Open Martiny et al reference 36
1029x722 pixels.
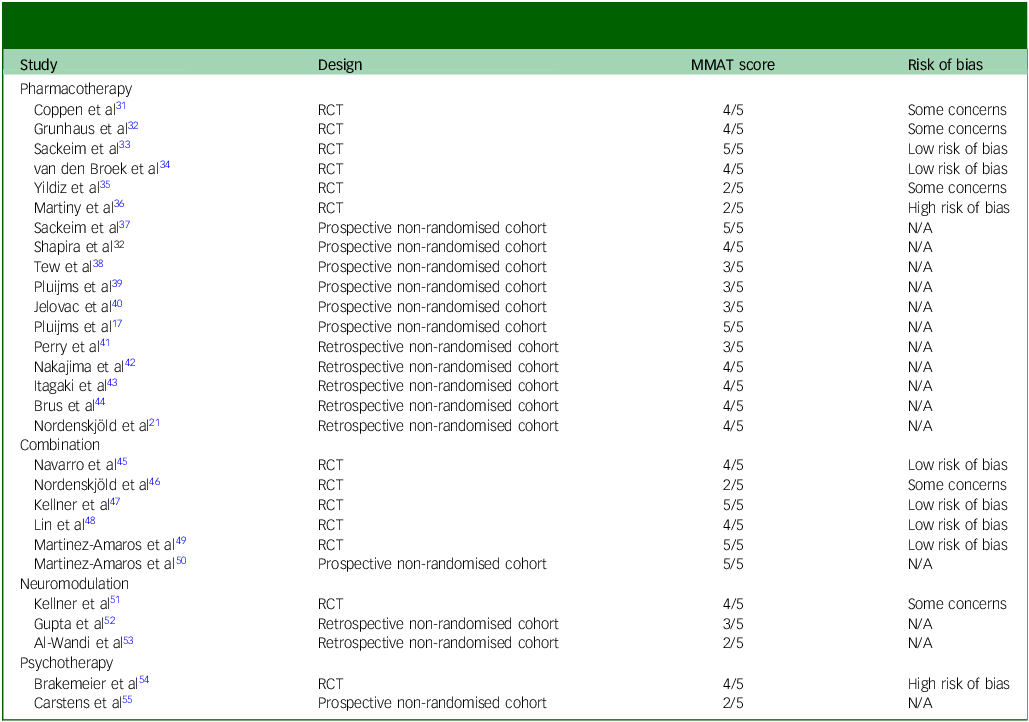[x=119, y=204]
